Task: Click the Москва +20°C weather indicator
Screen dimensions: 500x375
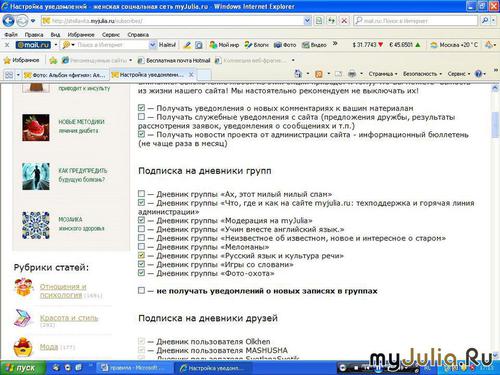Action: click(x=454, y=45)
